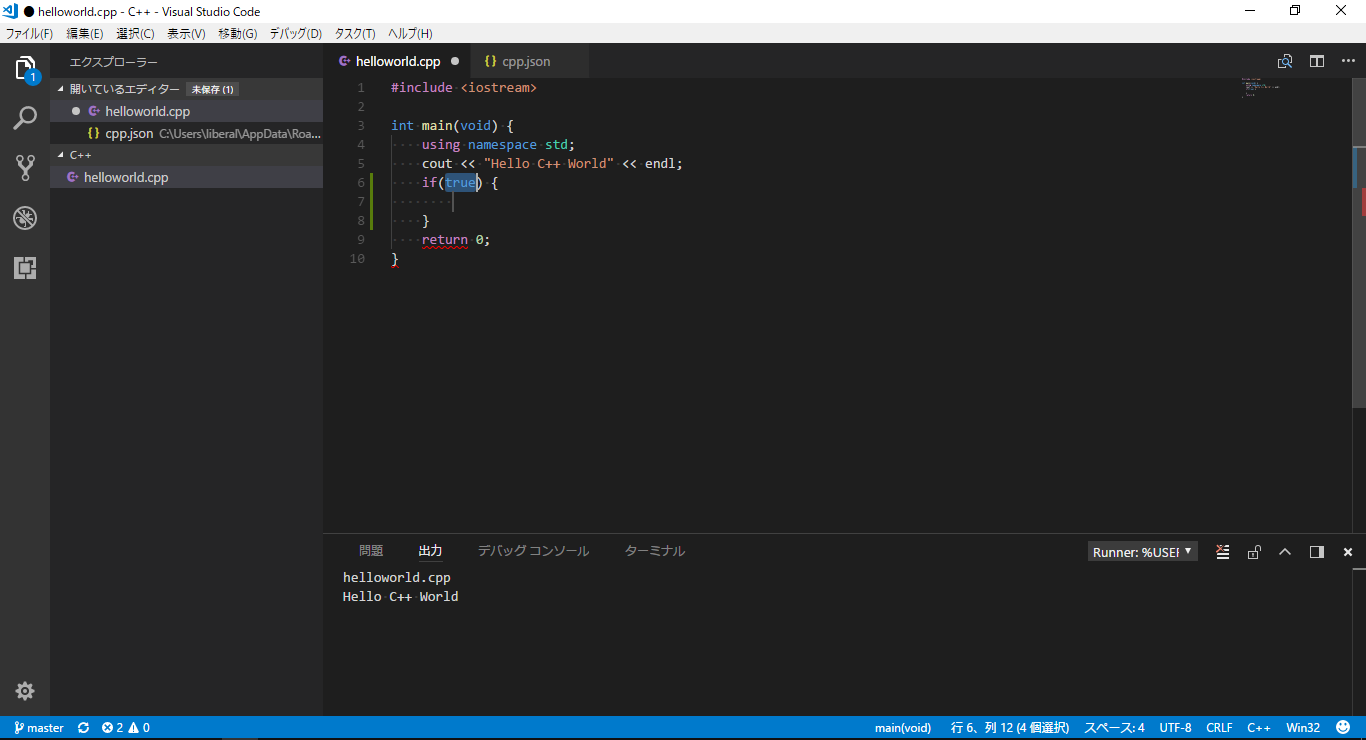Restore down the VS Code window
The height and width of the screenshot is (740, 1366).
point(1295,11)
